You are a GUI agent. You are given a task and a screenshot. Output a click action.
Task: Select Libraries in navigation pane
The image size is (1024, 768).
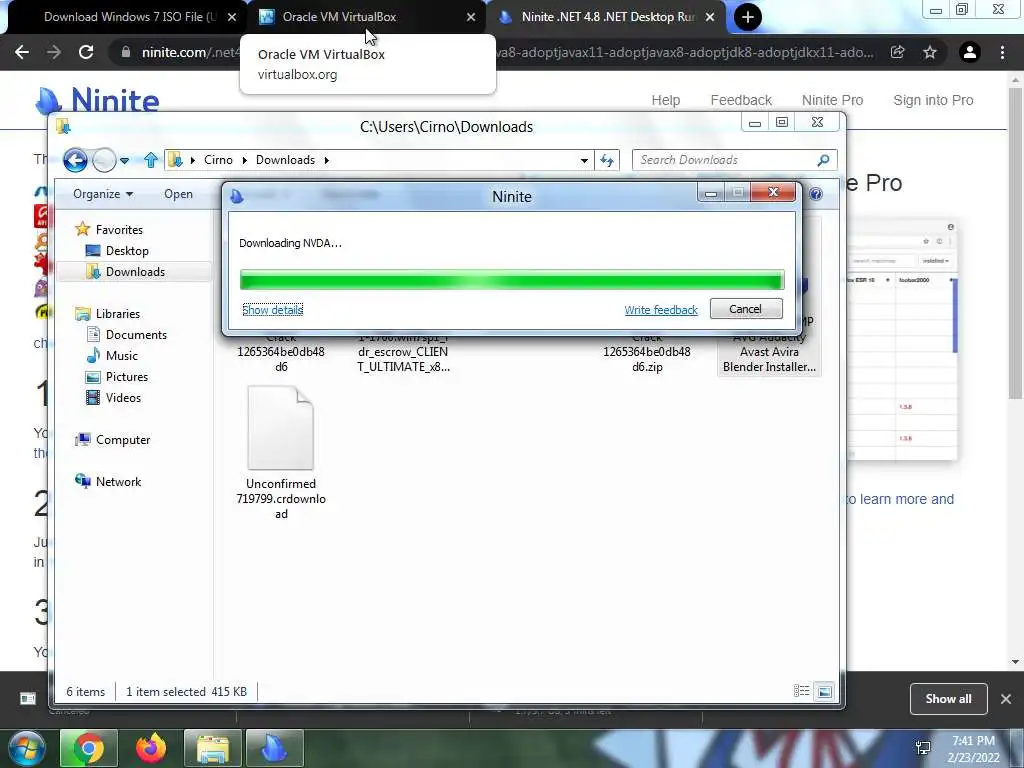(118, 313)
